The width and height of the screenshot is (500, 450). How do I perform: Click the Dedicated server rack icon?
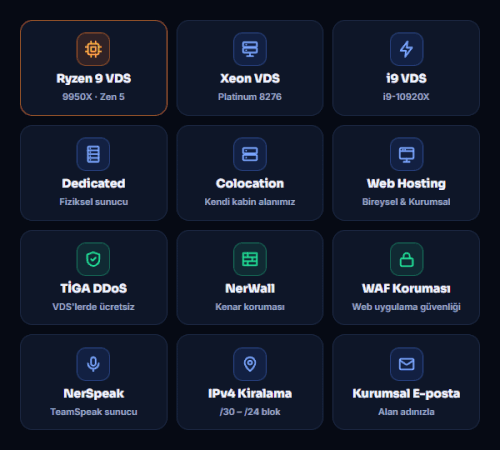[x=93, y=154]
